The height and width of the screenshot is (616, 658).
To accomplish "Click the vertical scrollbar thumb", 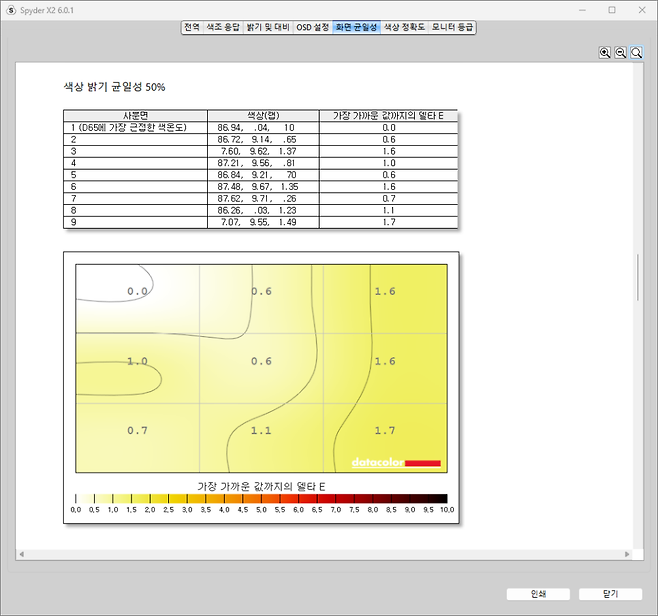I will 637,278.
